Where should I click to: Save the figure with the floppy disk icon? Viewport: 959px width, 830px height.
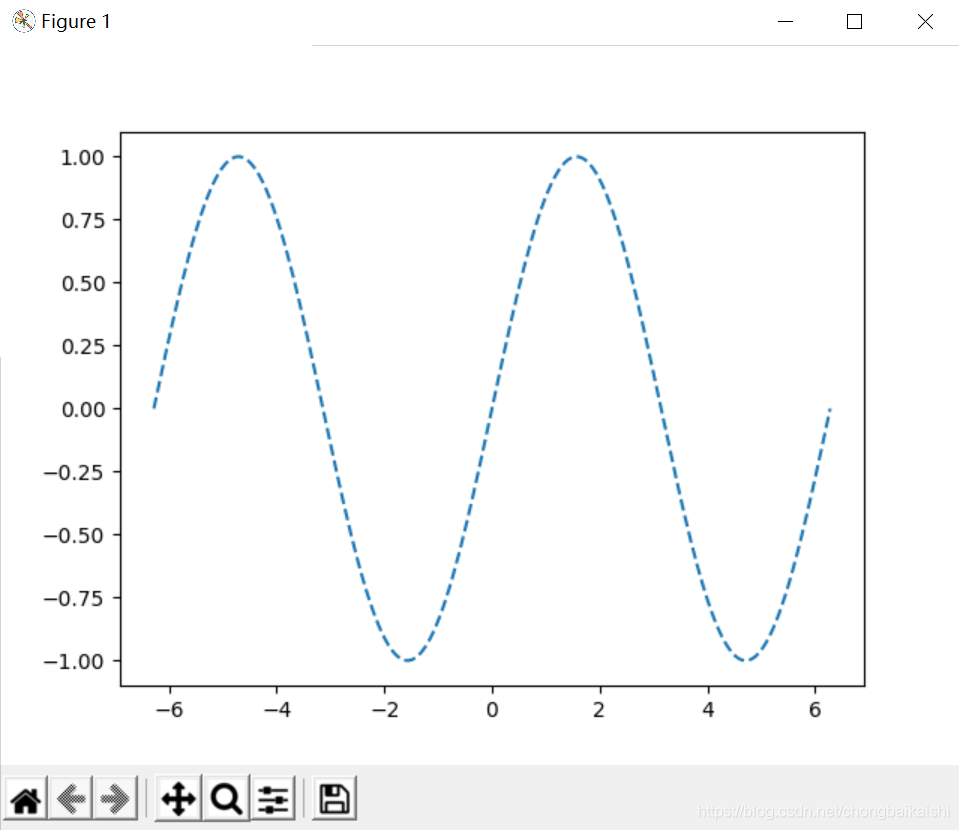[335, 799]
